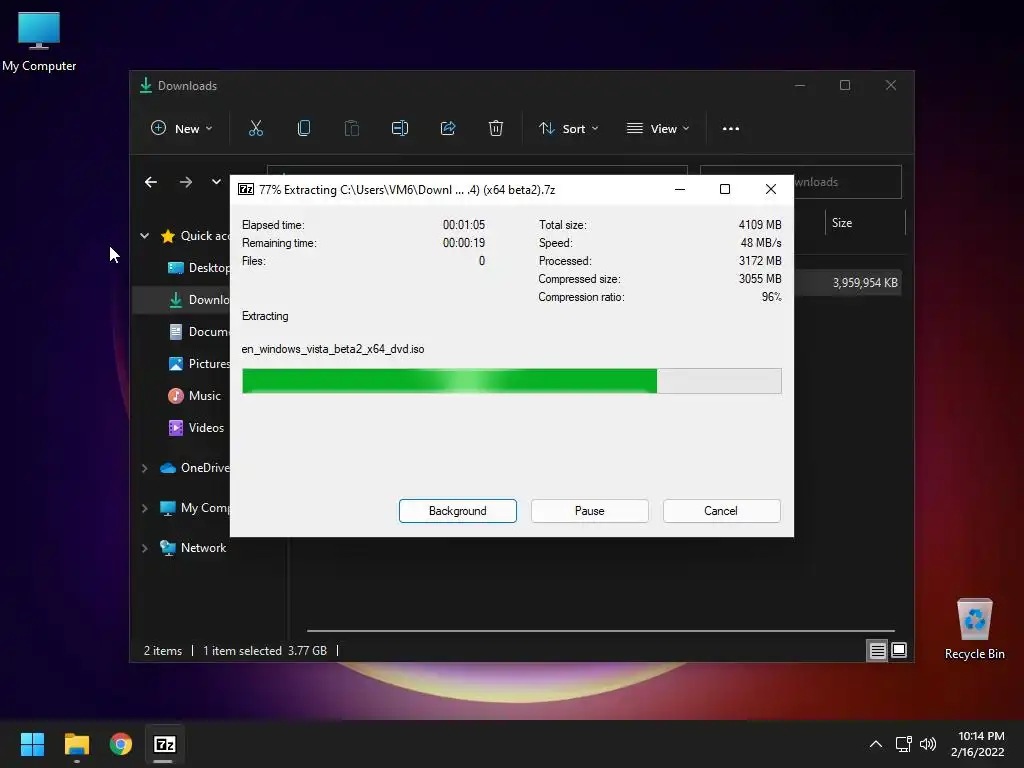Click the Speed value 48 MB/s
This screenshot has width=1024, height=768.
(x=761, y=243)
